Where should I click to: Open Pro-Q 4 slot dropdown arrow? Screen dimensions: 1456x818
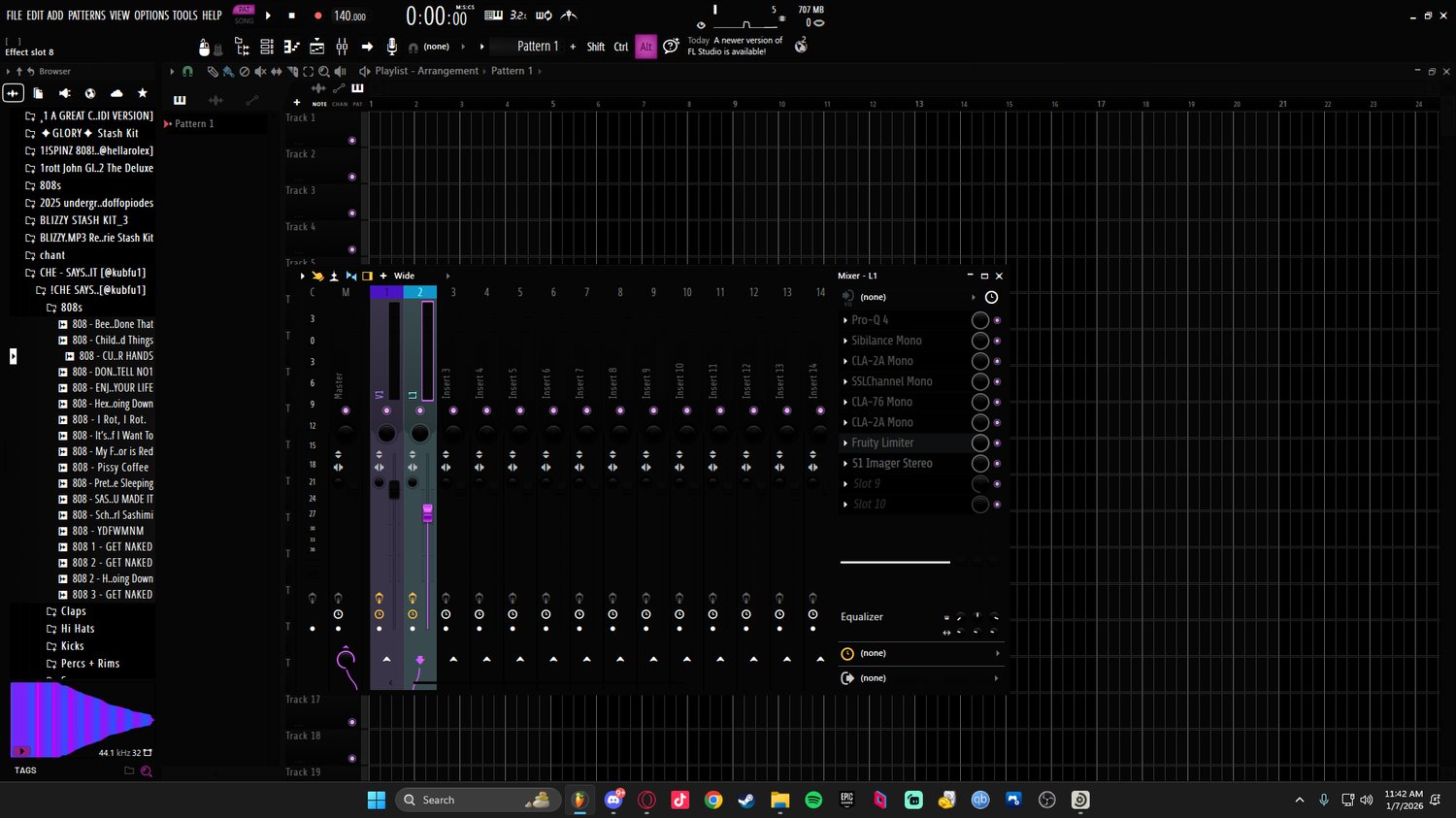845,320
